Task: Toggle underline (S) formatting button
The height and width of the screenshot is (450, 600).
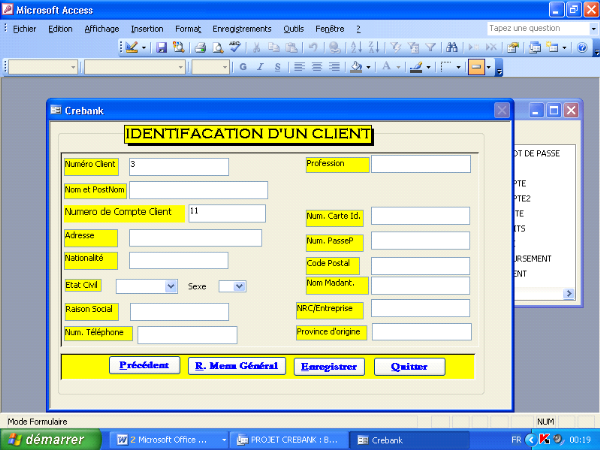Action: [277, 67]
